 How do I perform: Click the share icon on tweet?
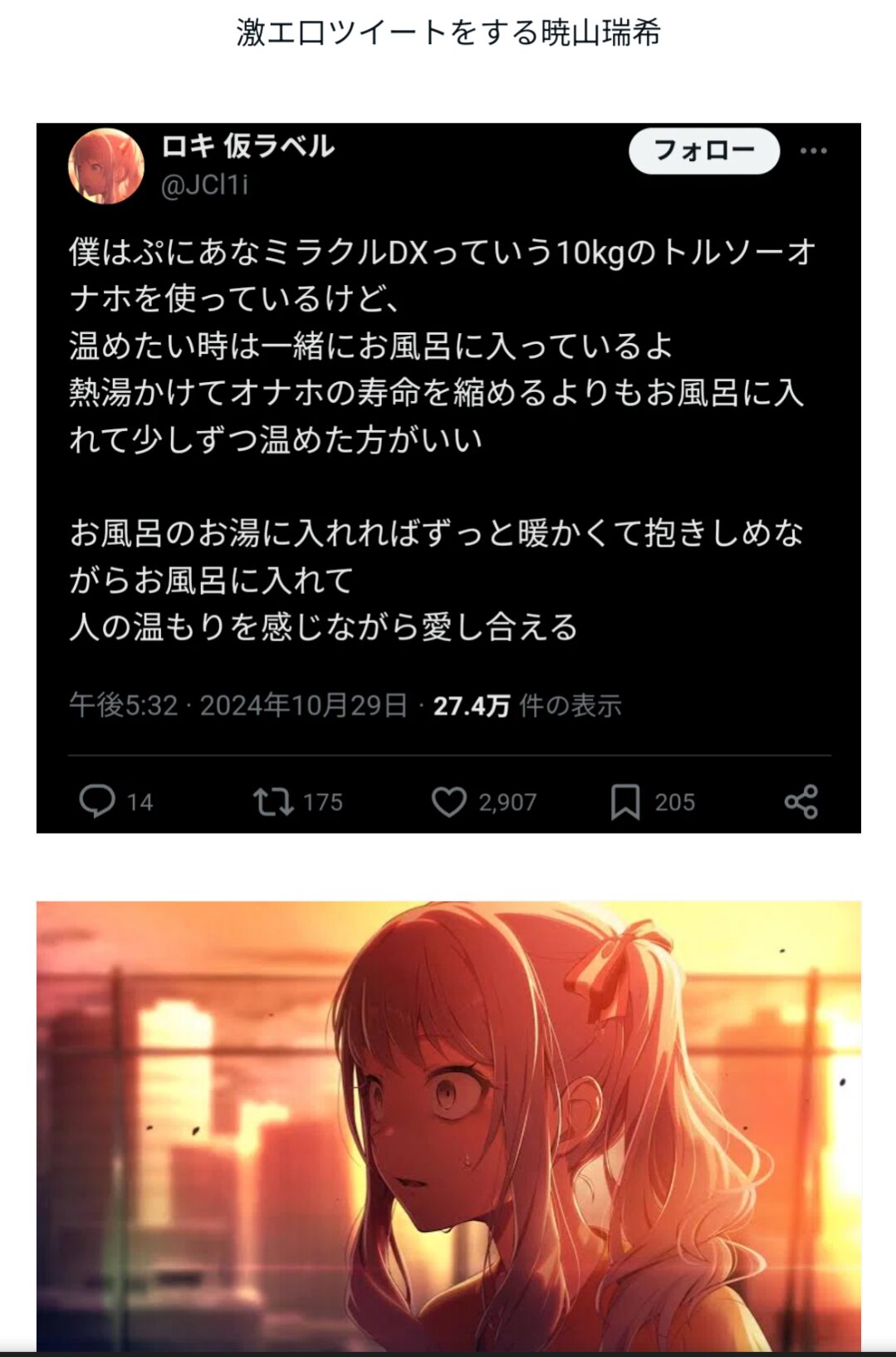tap(801, 801)
